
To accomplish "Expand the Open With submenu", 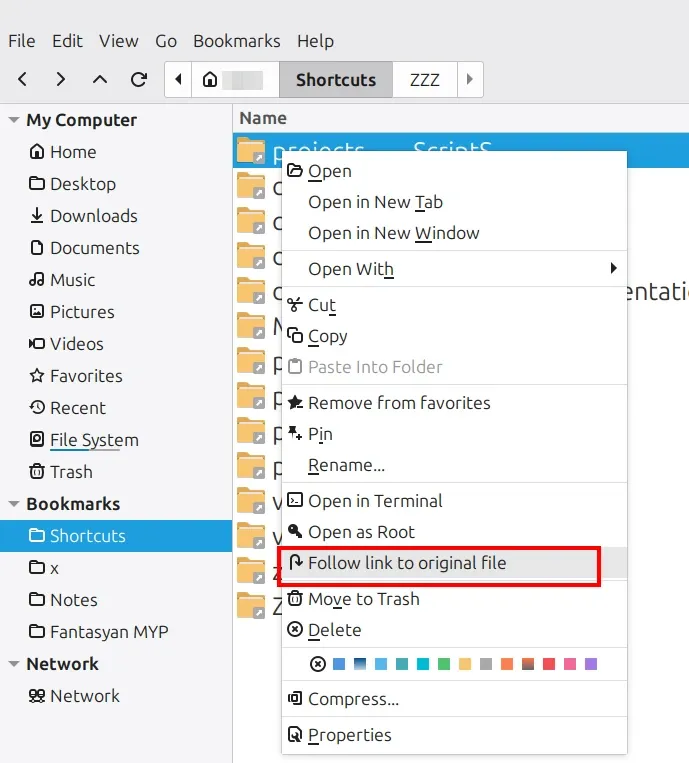I will click(x=613, y=269).
